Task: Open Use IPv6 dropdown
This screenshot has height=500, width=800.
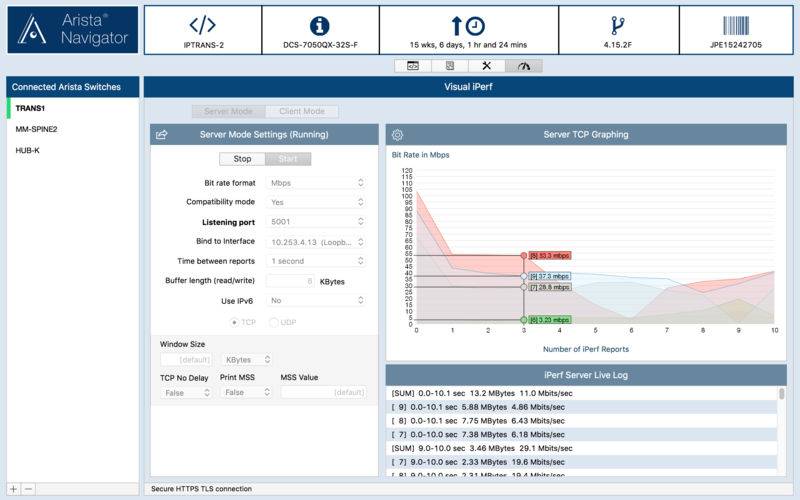Action: click(x=316, y=301)
